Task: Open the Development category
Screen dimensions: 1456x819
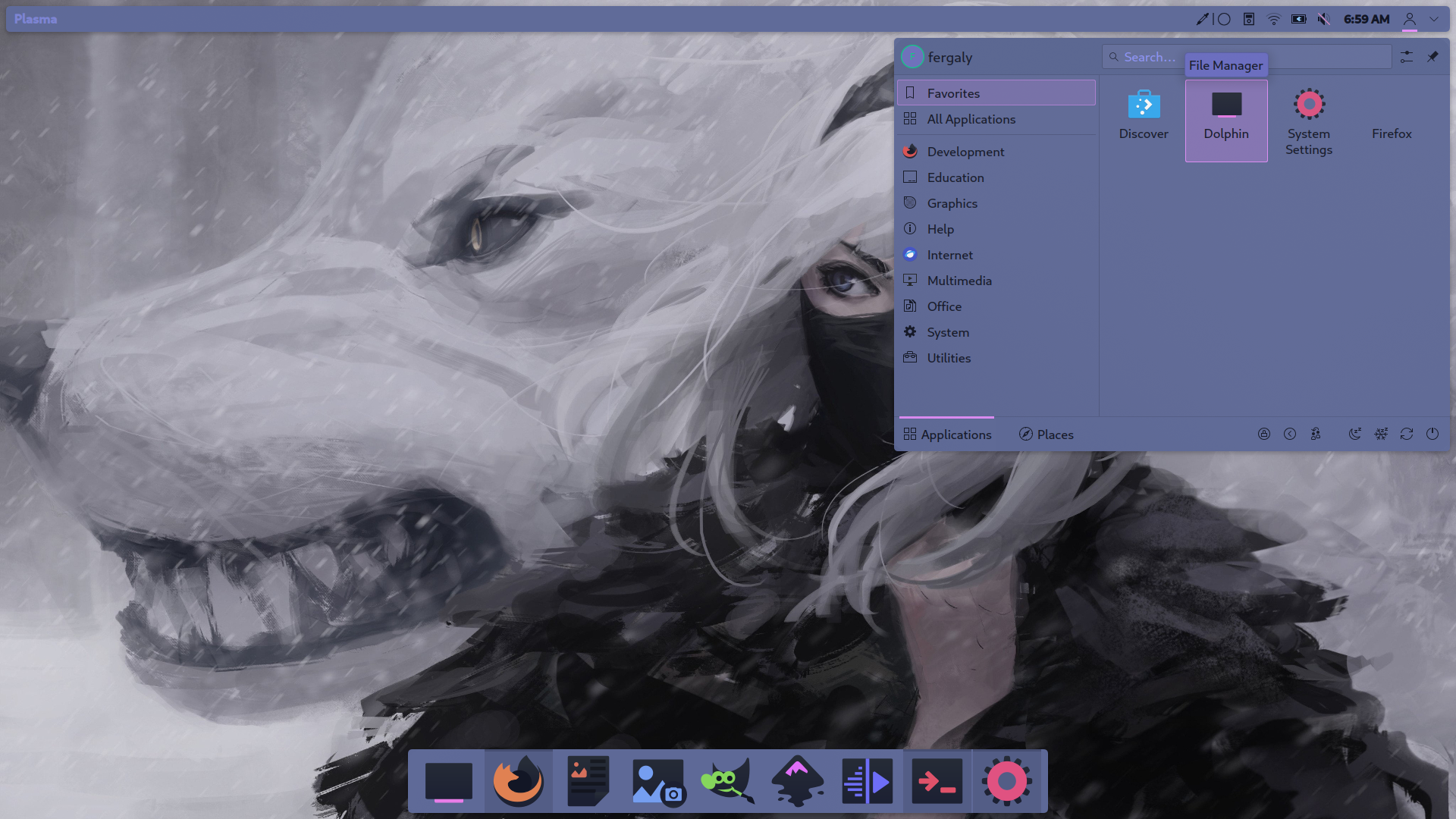Action: click(x=996, y=152)
